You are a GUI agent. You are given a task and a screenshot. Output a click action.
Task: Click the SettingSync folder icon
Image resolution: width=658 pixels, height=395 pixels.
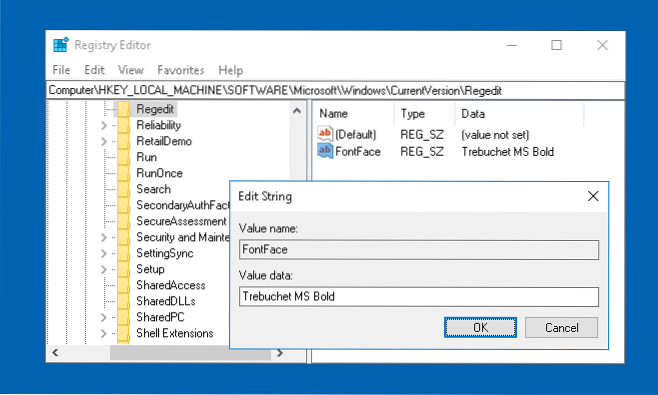123,253
